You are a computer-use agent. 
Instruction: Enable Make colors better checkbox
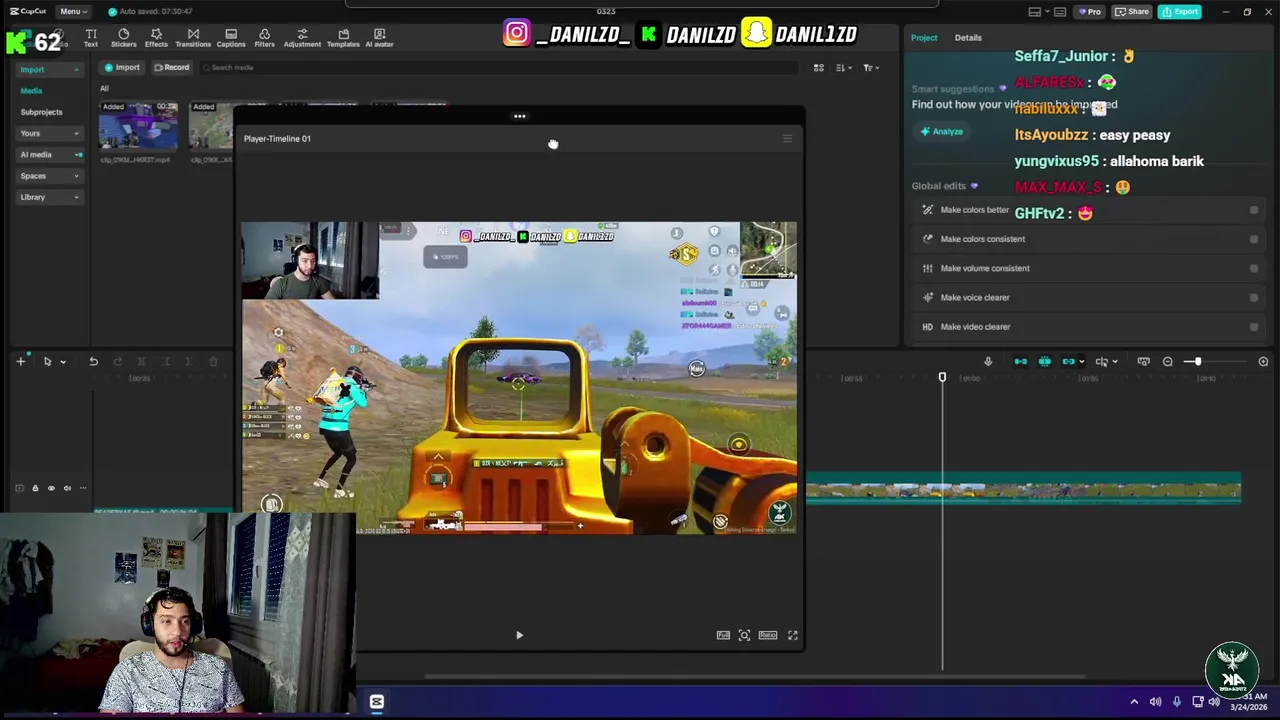pyautogui.click(x=1254, y=210)
